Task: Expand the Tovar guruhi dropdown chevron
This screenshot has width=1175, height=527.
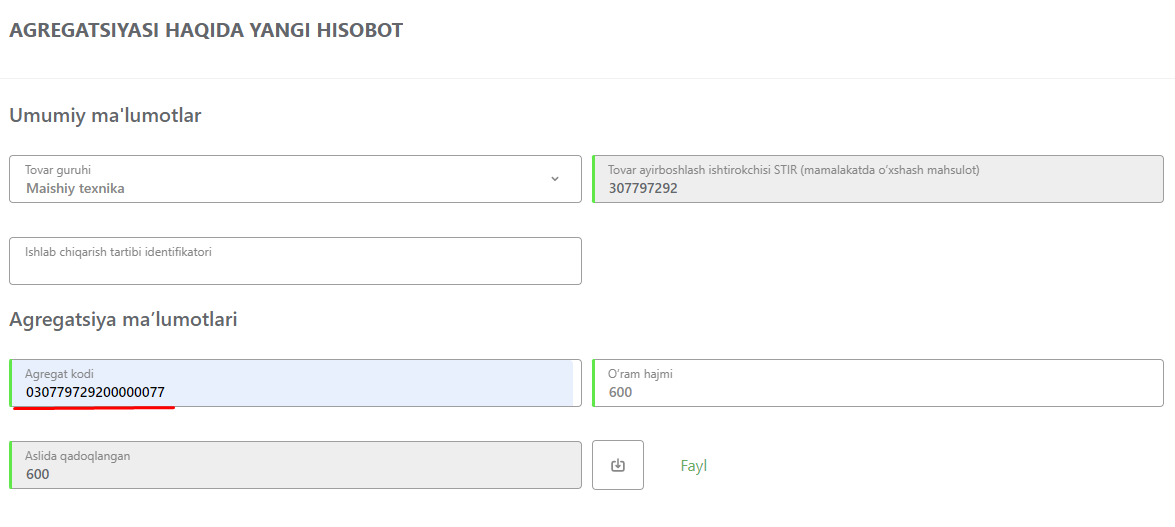Action: (x=555, y=178)
